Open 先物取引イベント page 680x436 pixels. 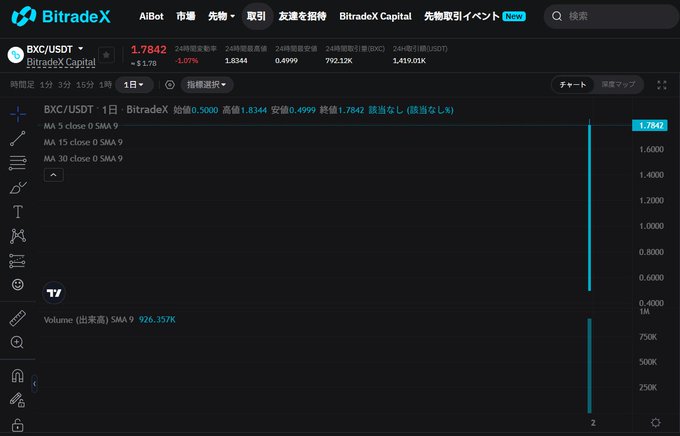[475, 16]
